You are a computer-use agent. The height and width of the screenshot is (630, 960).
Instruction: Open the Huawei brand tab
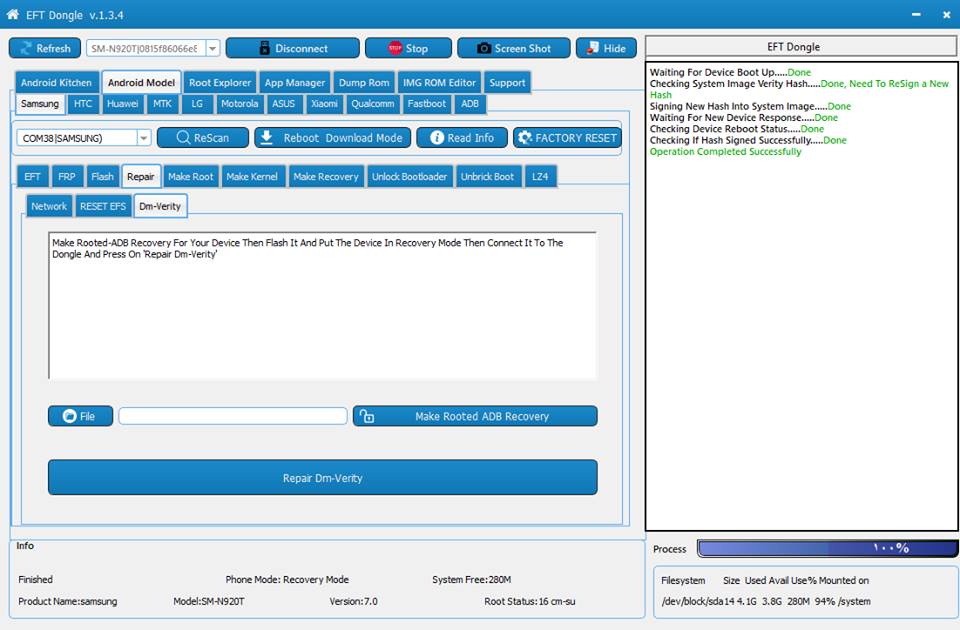pos(122,104)
